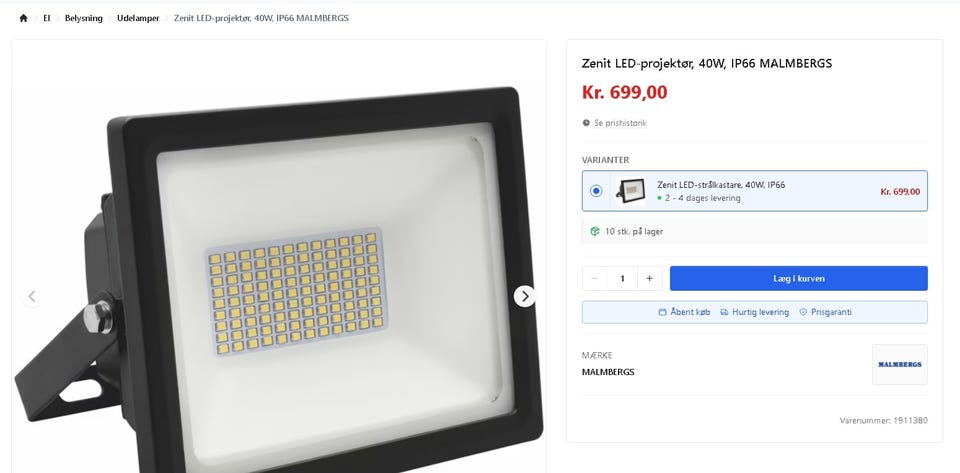Click Prisgaranti shield icon
The width and height of the screenshot is (960, 473).
802,312
